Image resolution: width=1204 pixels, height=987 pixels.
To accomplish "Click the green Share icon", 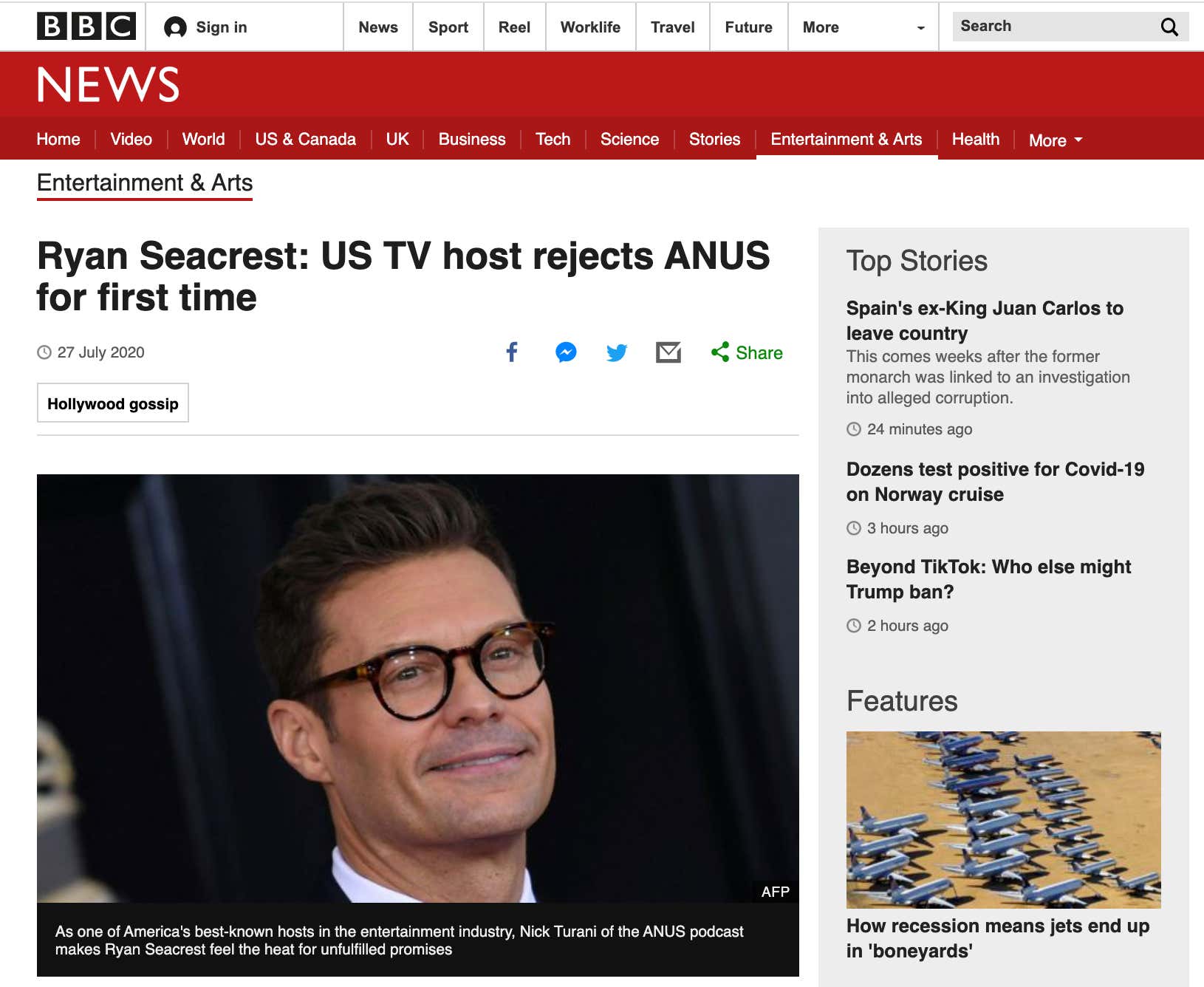I will pos(720,352).
